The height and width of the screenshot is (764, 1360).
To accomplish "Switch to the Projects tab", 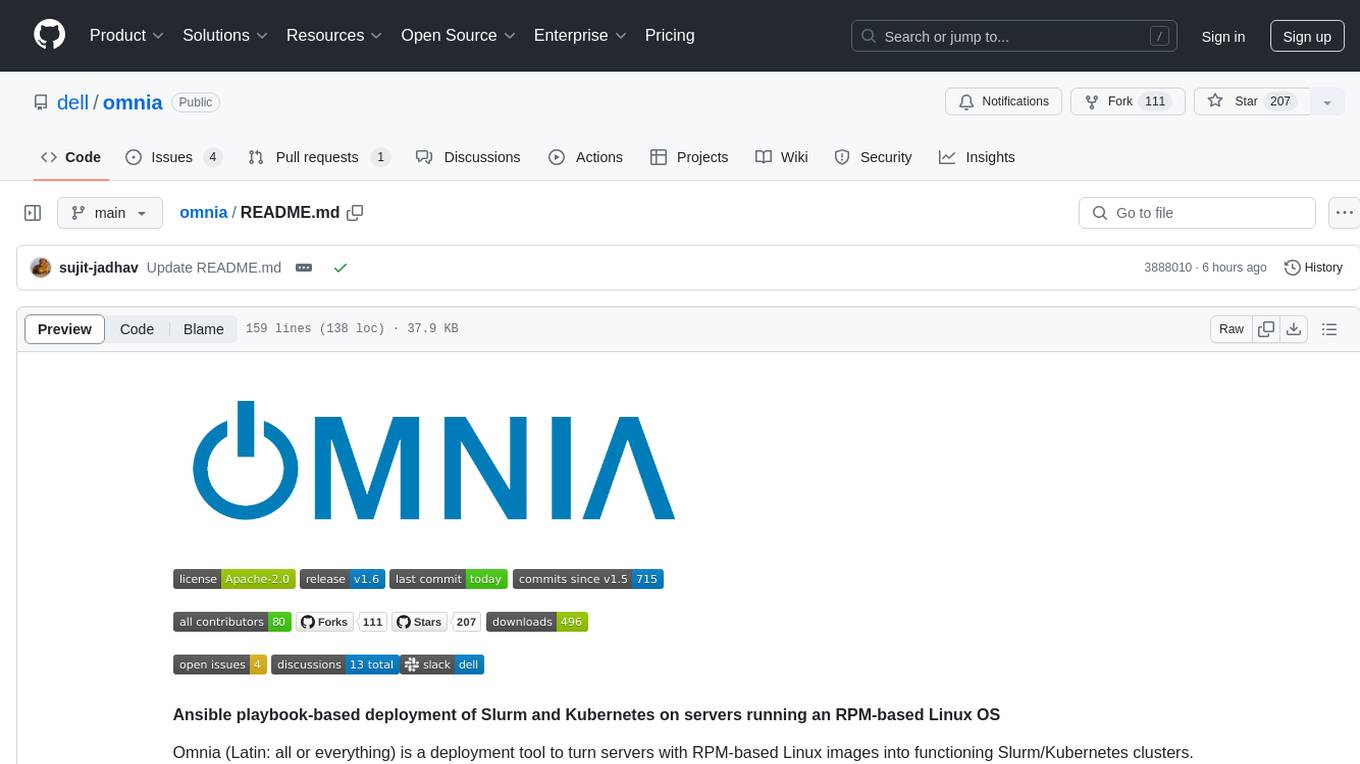I will (x=689, y=157).
